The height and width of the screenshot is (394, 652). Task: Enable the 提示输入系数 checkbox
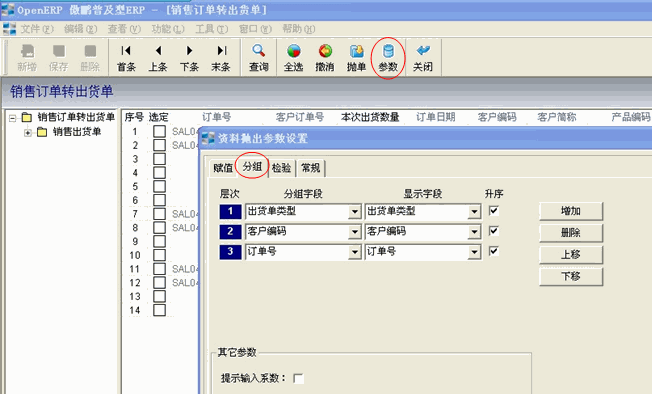pos(298,379)
